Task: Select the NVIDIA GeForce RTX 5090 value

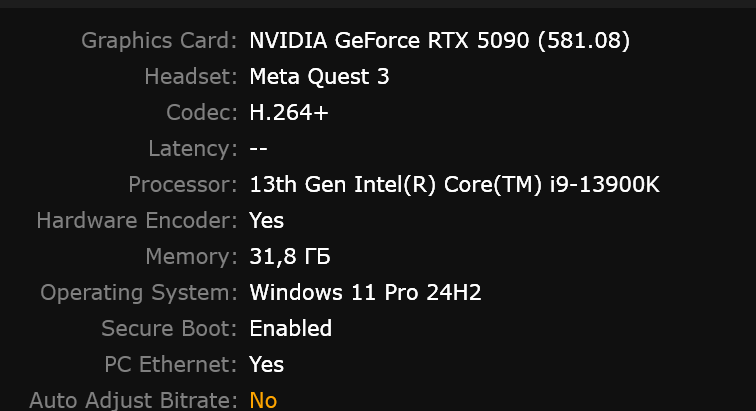Action: click(x=440, y=41)
